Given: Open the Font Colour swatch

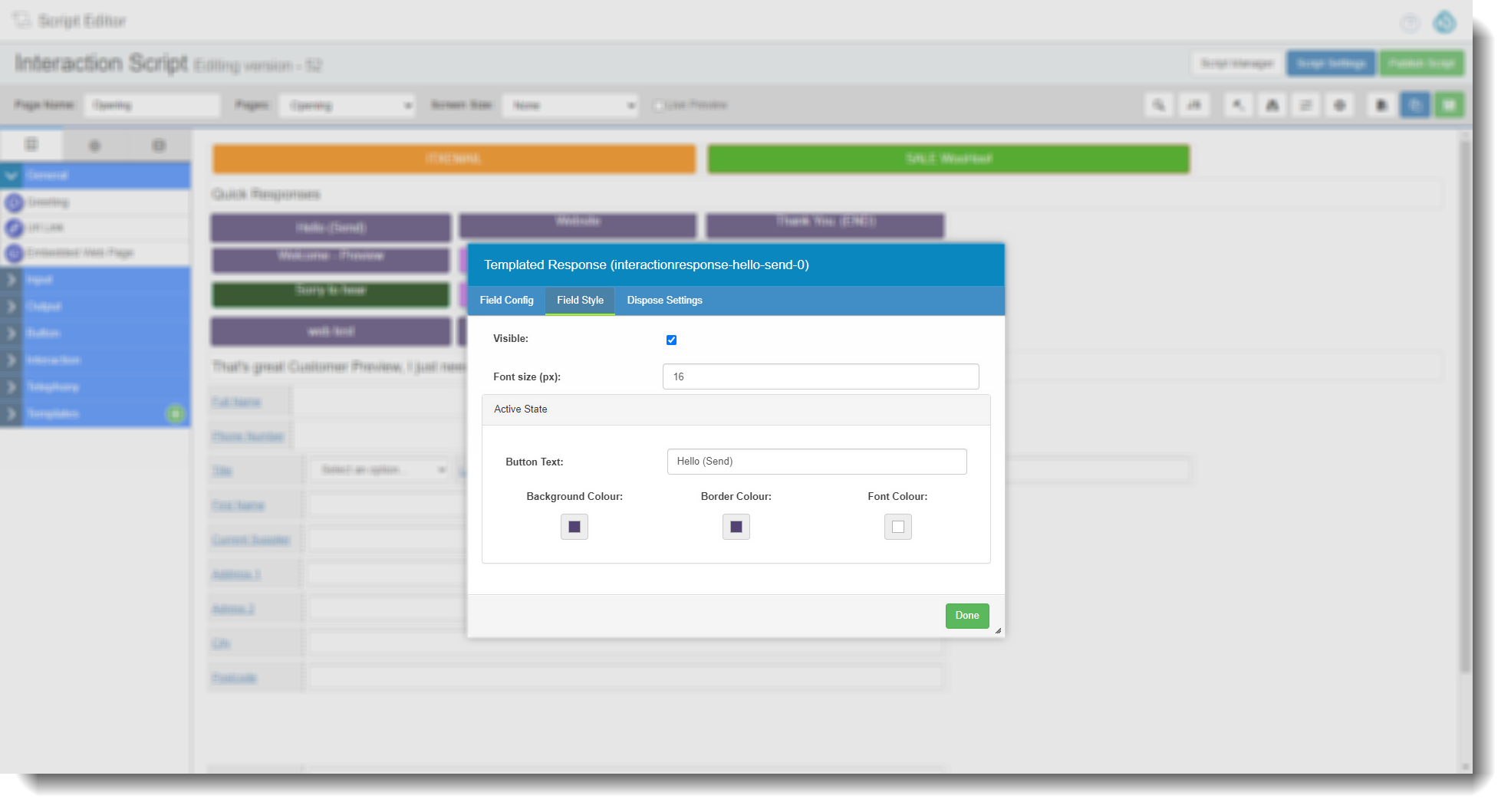Looking at the screenshot, I should click(x=898, y=527).
